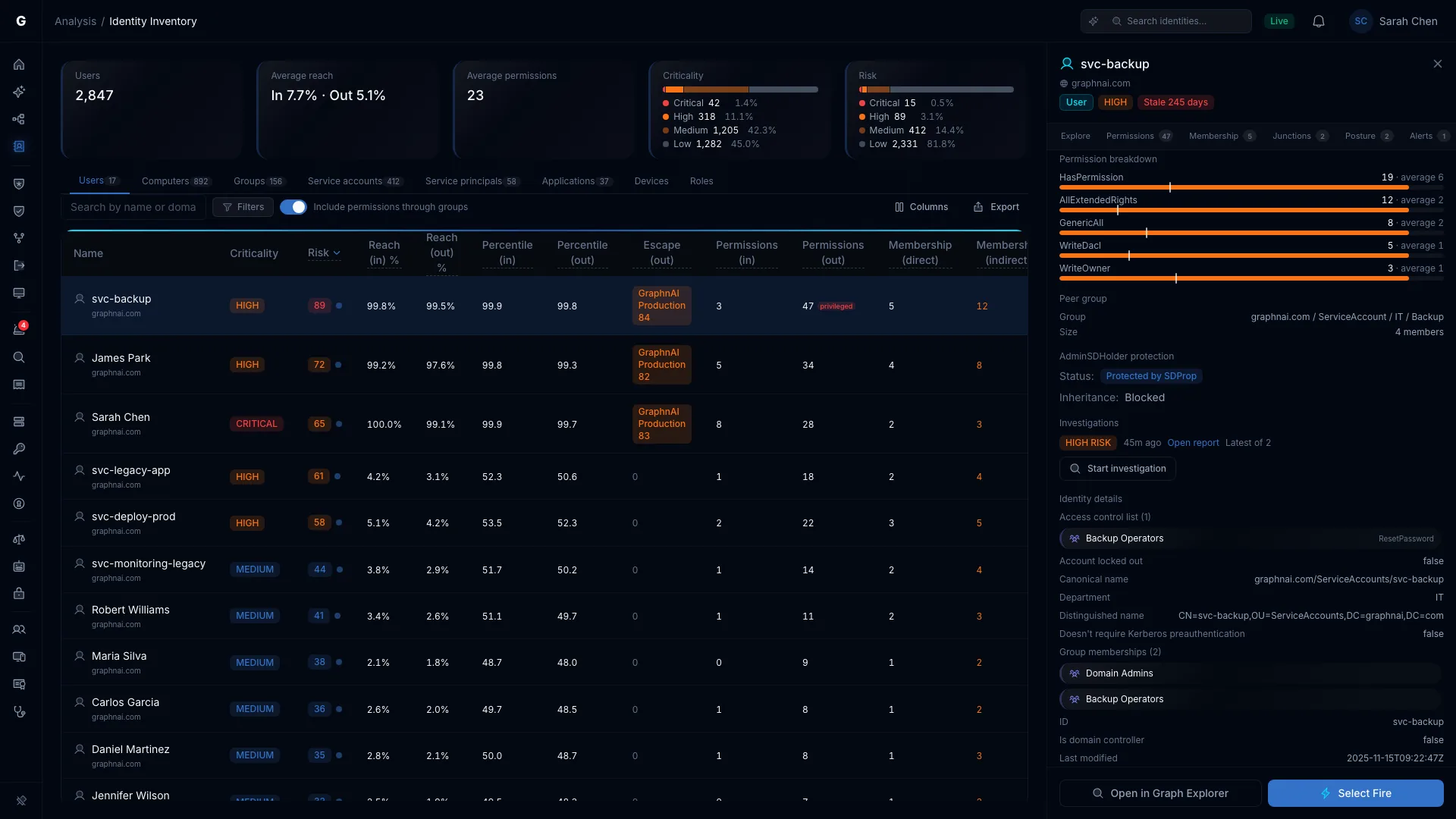Select the James Park row
This screenshot has height=819, width=1456.
tap(544, 365)
